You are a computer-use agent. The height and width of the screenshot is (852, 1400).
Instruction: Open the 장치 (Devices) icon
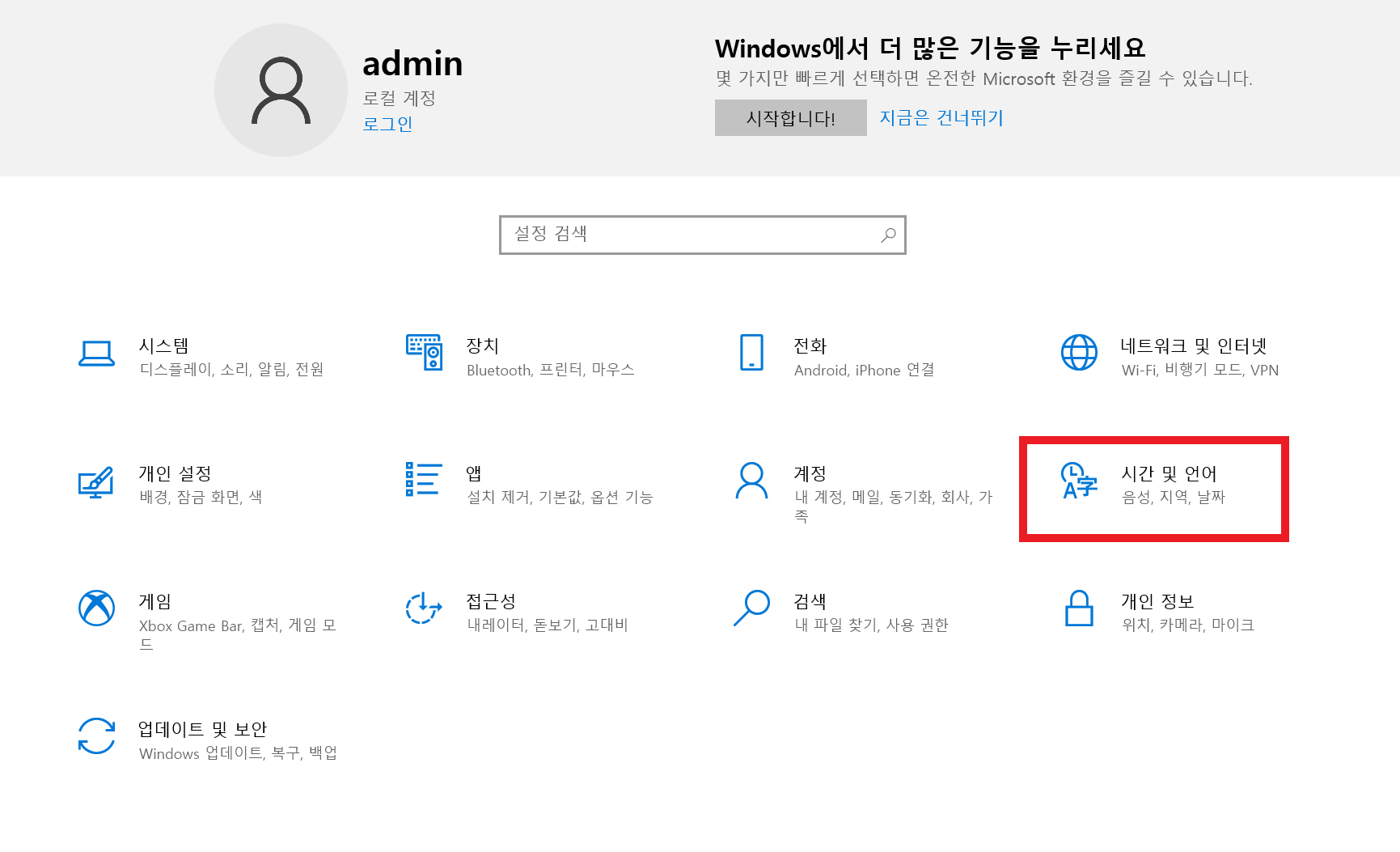pyautogui.click(x=424, y=352)
